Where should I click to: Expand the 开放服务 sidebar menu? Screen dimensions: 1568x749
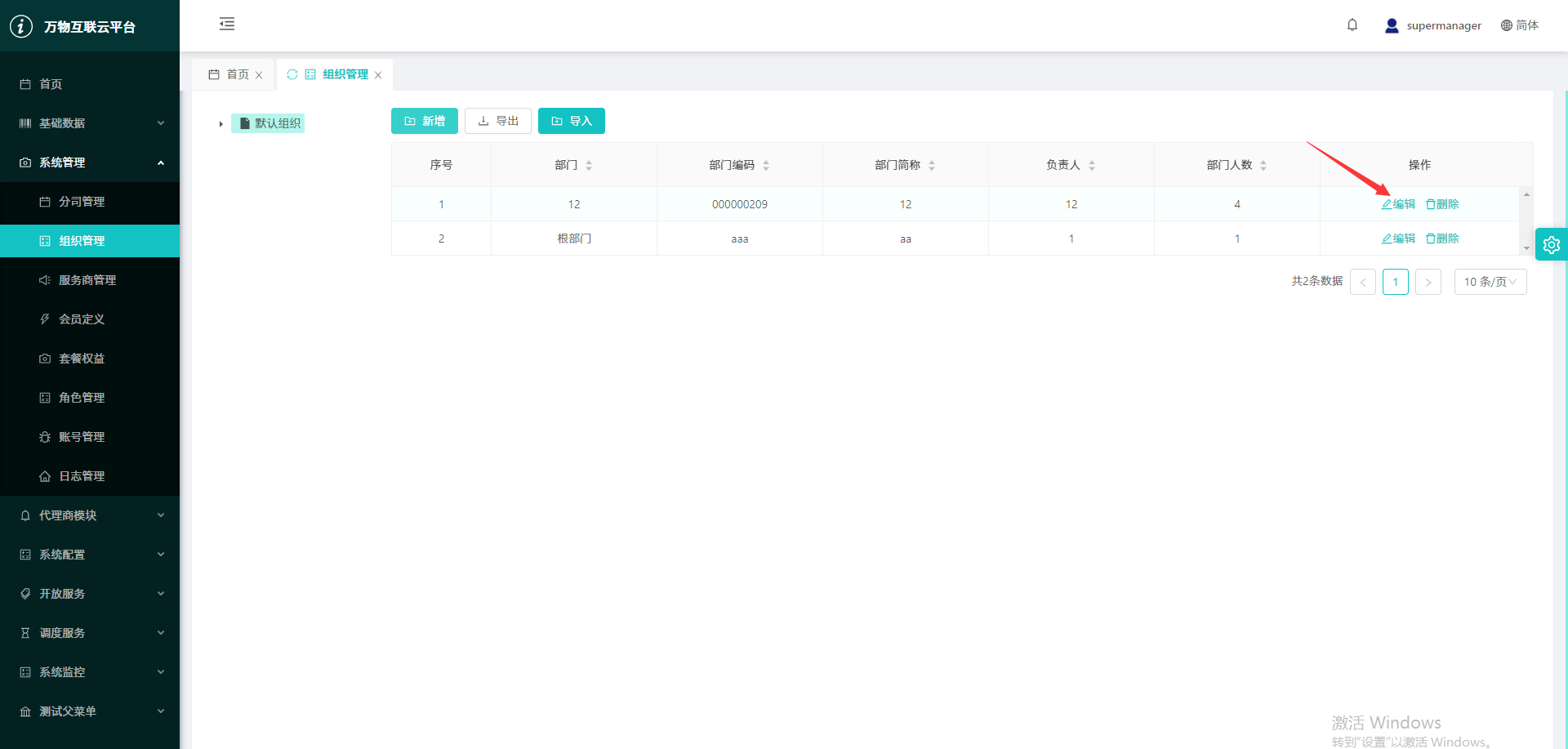(90, 594)
